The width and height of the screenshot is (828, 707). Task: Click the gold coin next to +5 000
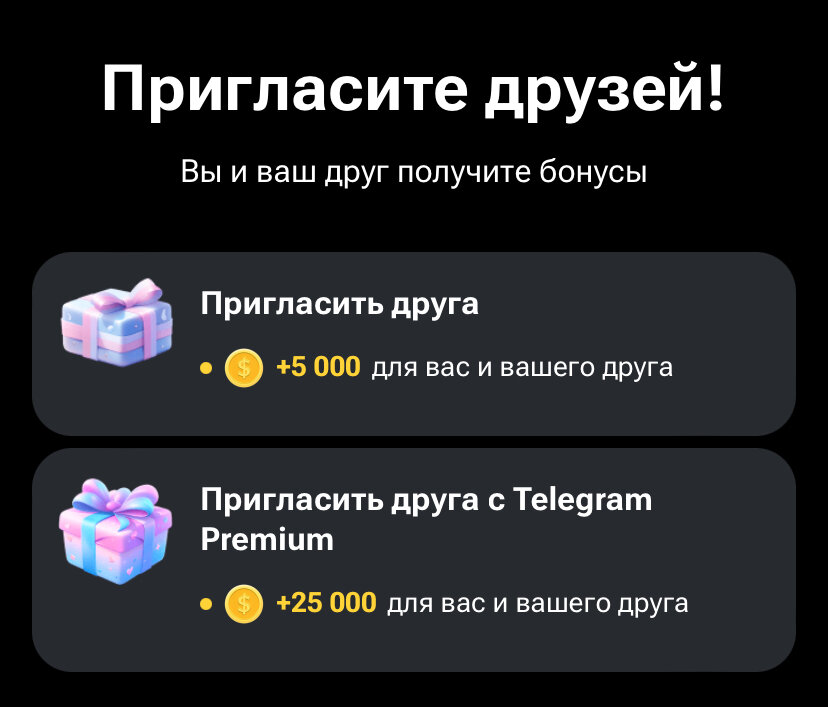[x=244, y=368]
